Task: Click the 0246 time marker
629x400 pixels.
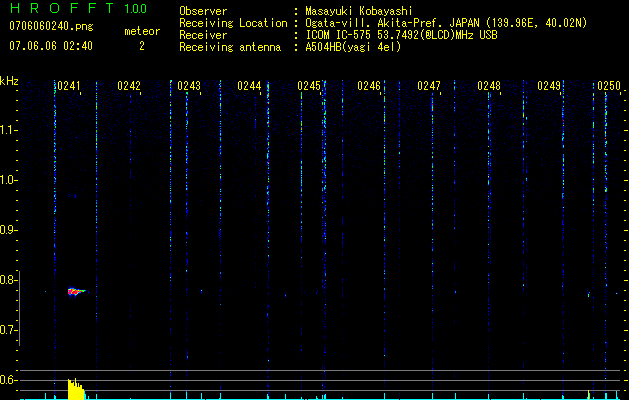Action: 369,86
